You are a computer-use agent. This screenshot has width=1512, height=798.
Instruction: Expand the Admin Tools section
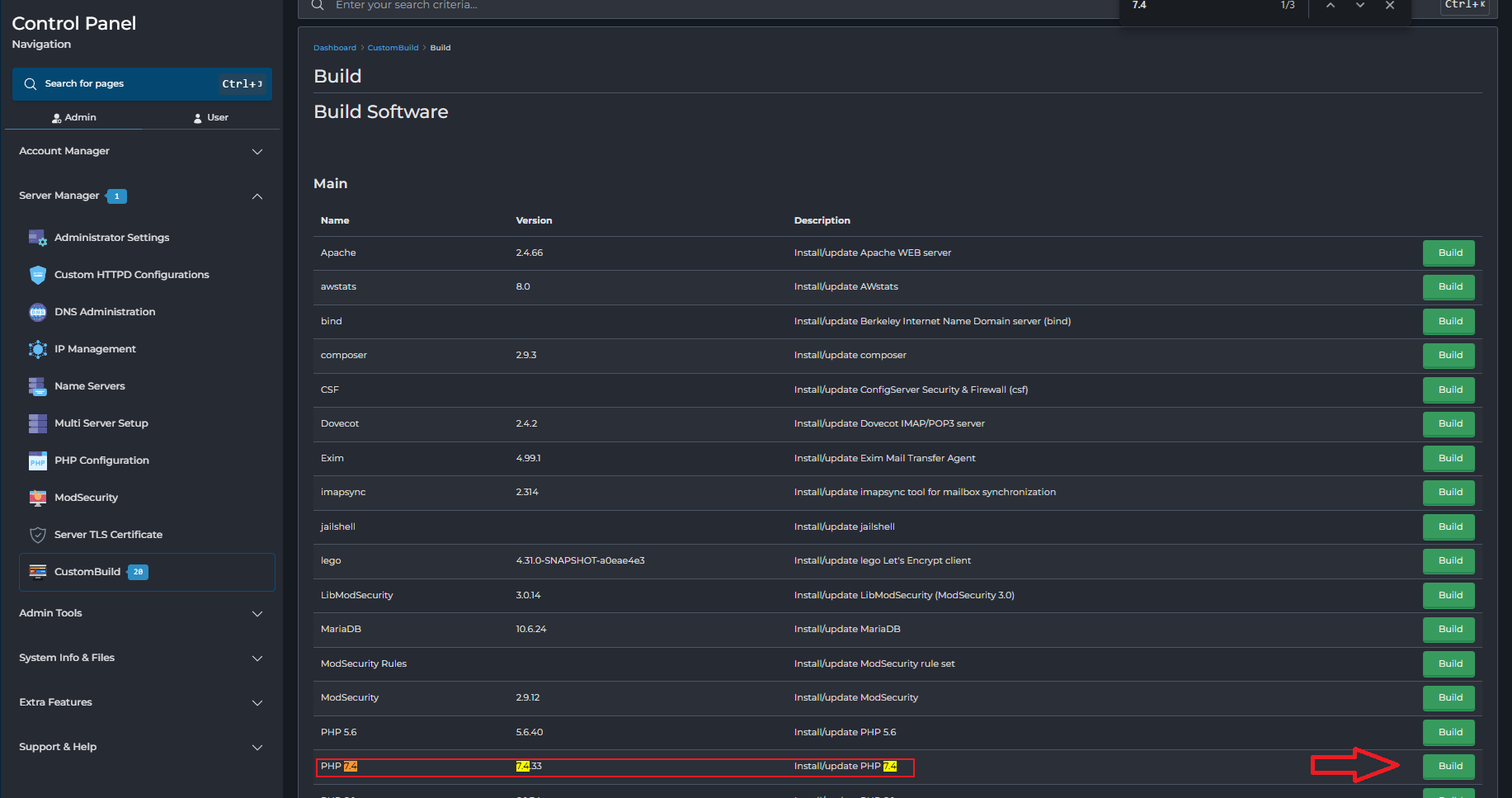point(257,614)
